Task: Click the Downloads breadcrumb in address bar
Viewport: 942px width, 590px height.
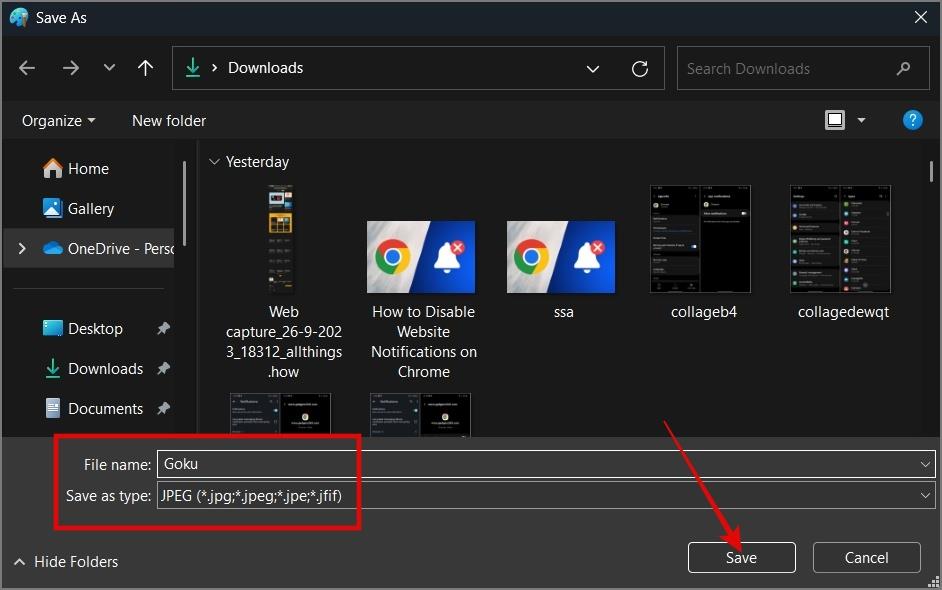Action: pyautogui.click(x=266, y=68)
